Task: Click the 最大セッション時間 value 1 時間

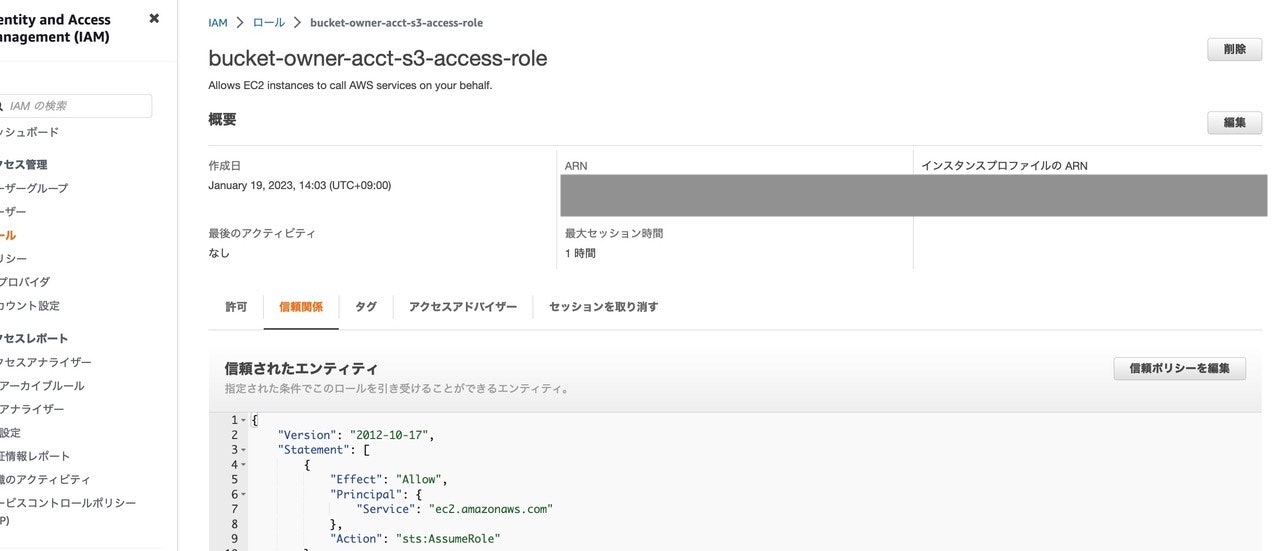Action: point(580,254)
